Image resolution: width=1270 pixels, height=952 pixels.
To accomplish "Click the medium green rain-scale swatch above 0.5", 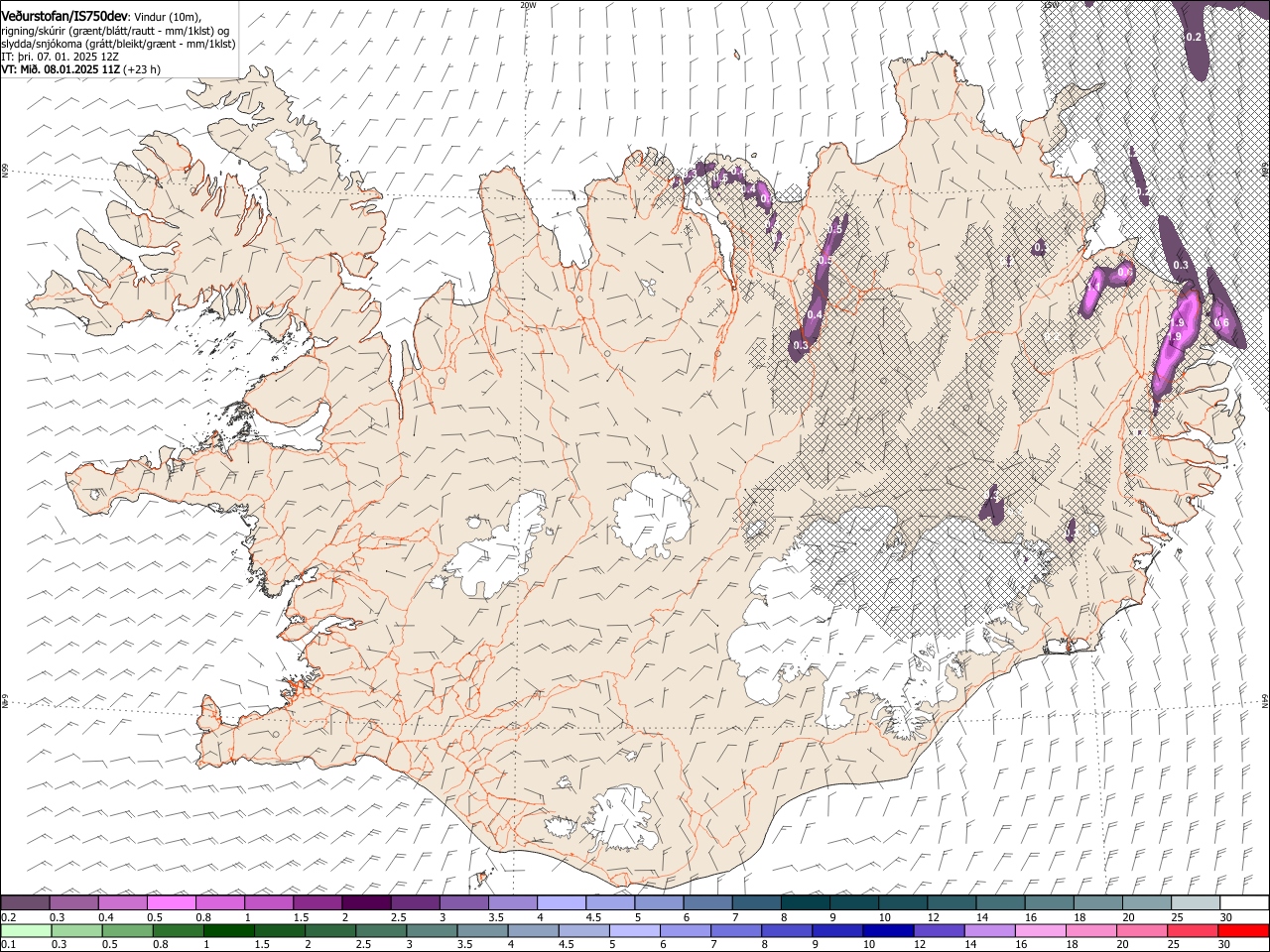I will pos(127,930).
